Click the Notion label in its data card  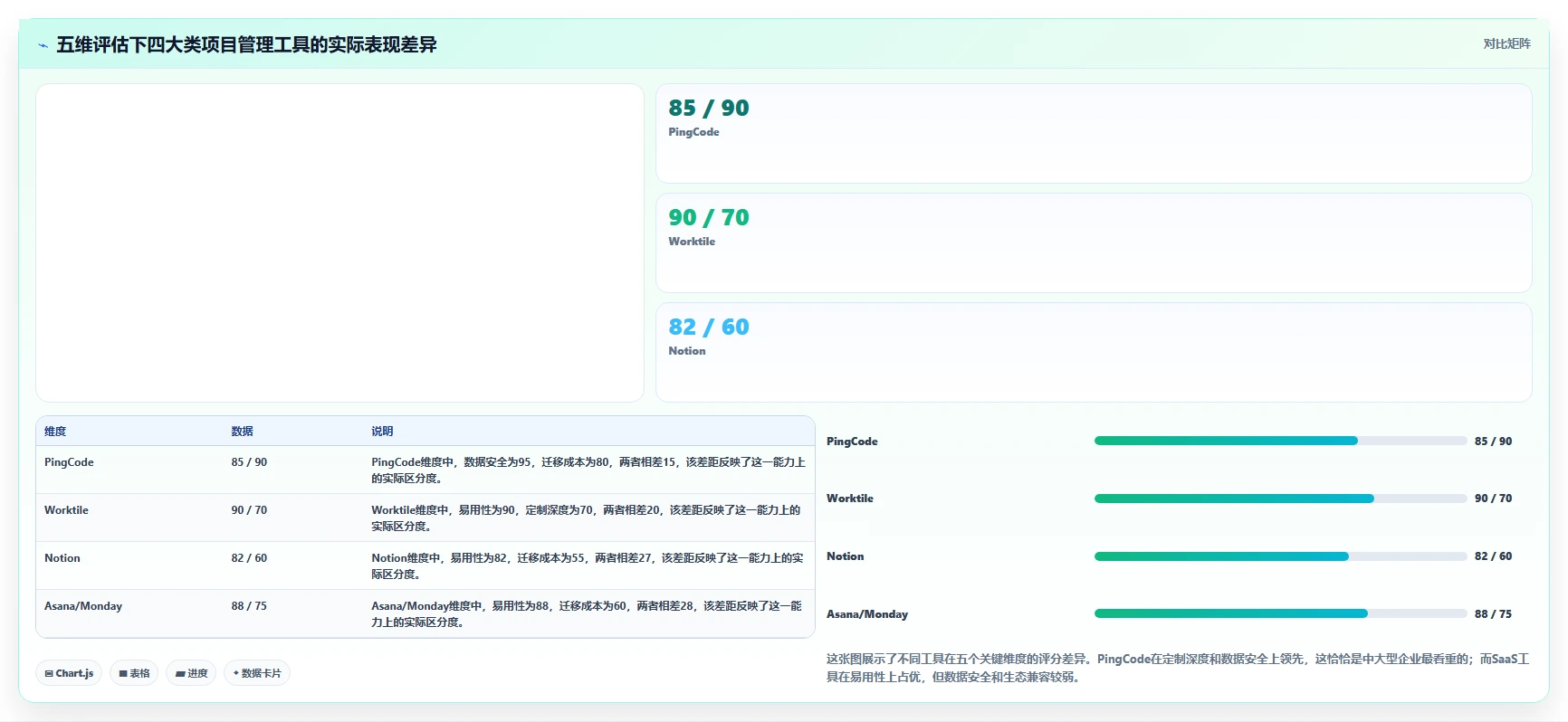[x=687, y=351]
